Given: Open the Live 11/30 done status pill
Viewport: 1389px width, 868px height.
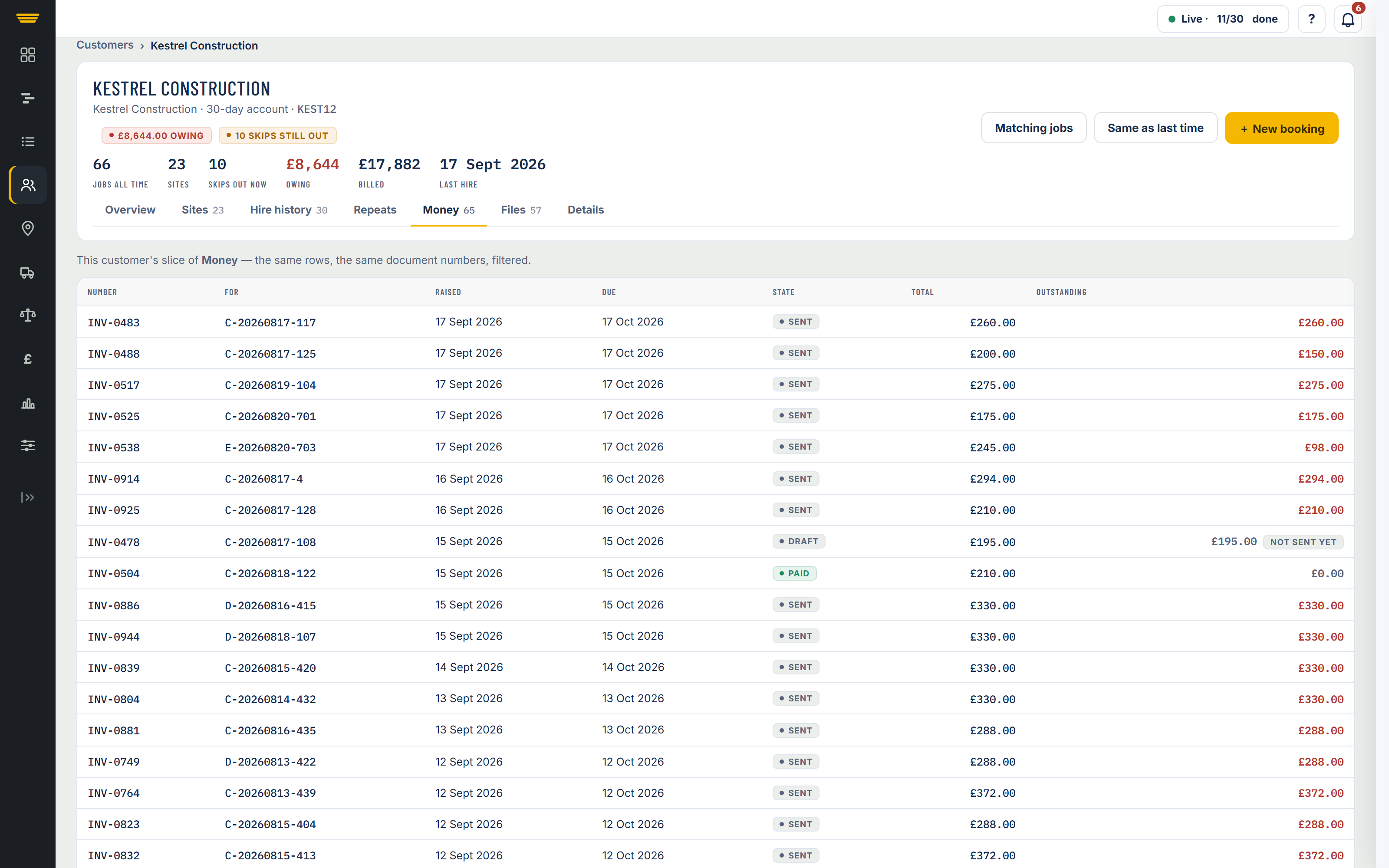Looking at the screenshot, I should [x=1223, y=19].
